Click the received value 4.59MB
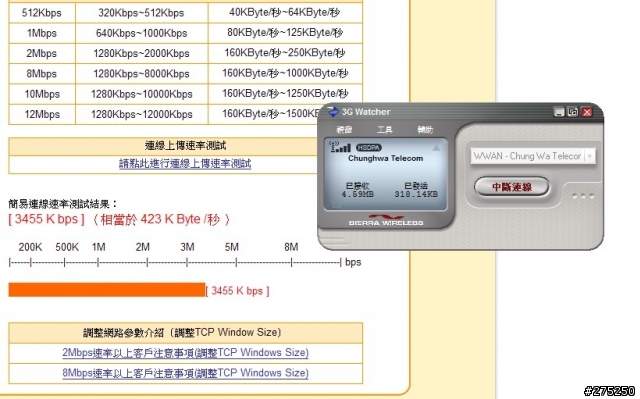 358,195
